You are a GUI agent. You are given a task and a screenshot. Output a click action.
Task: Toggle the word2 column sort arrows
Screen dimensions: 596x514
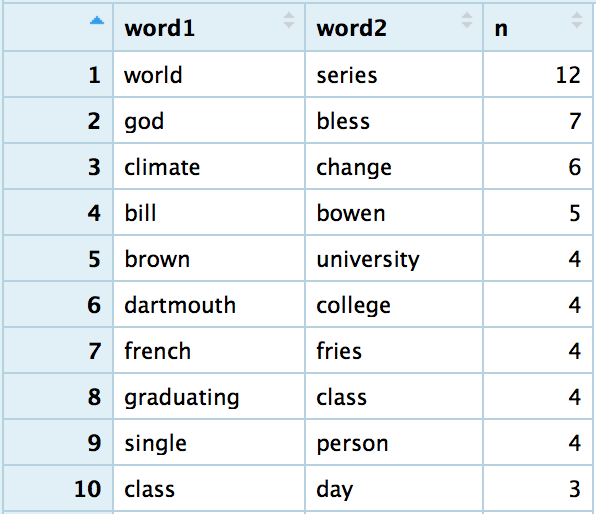pyautogui.click(x=467, y=20)
